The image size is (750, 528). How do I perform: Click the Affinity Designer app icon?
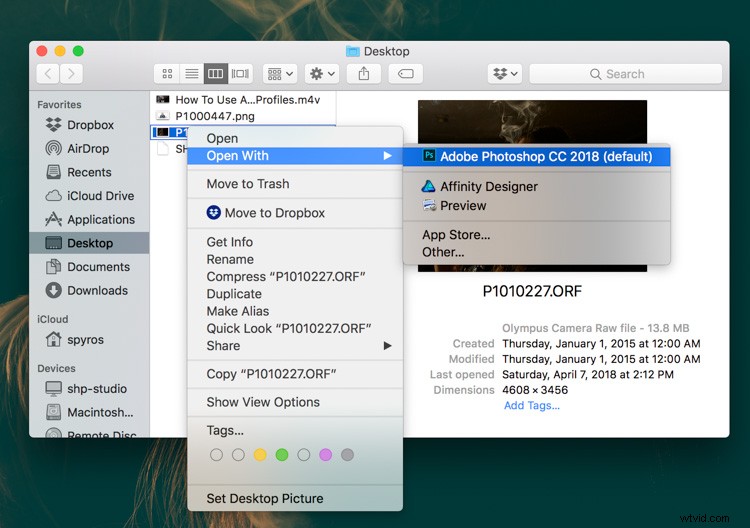429,187
